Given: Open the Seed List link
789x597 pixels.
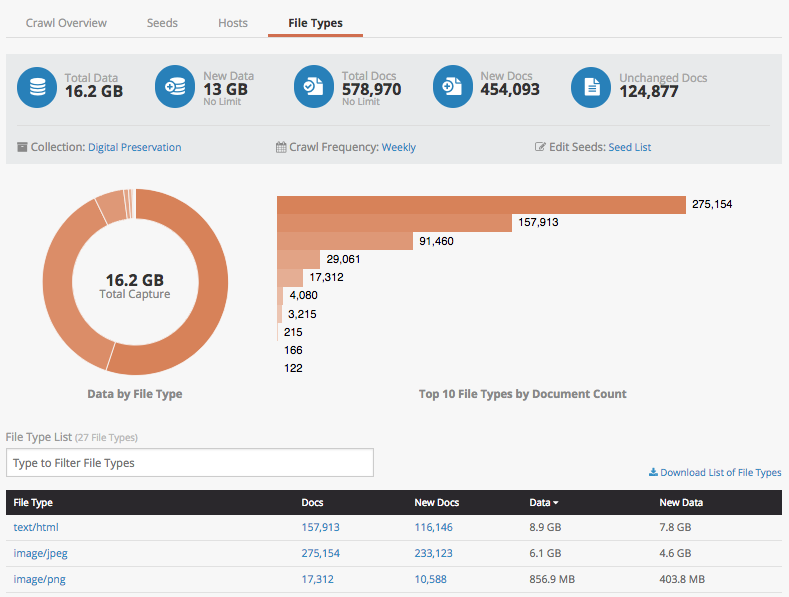Looking at the screenshot, I should click(629, 147).
